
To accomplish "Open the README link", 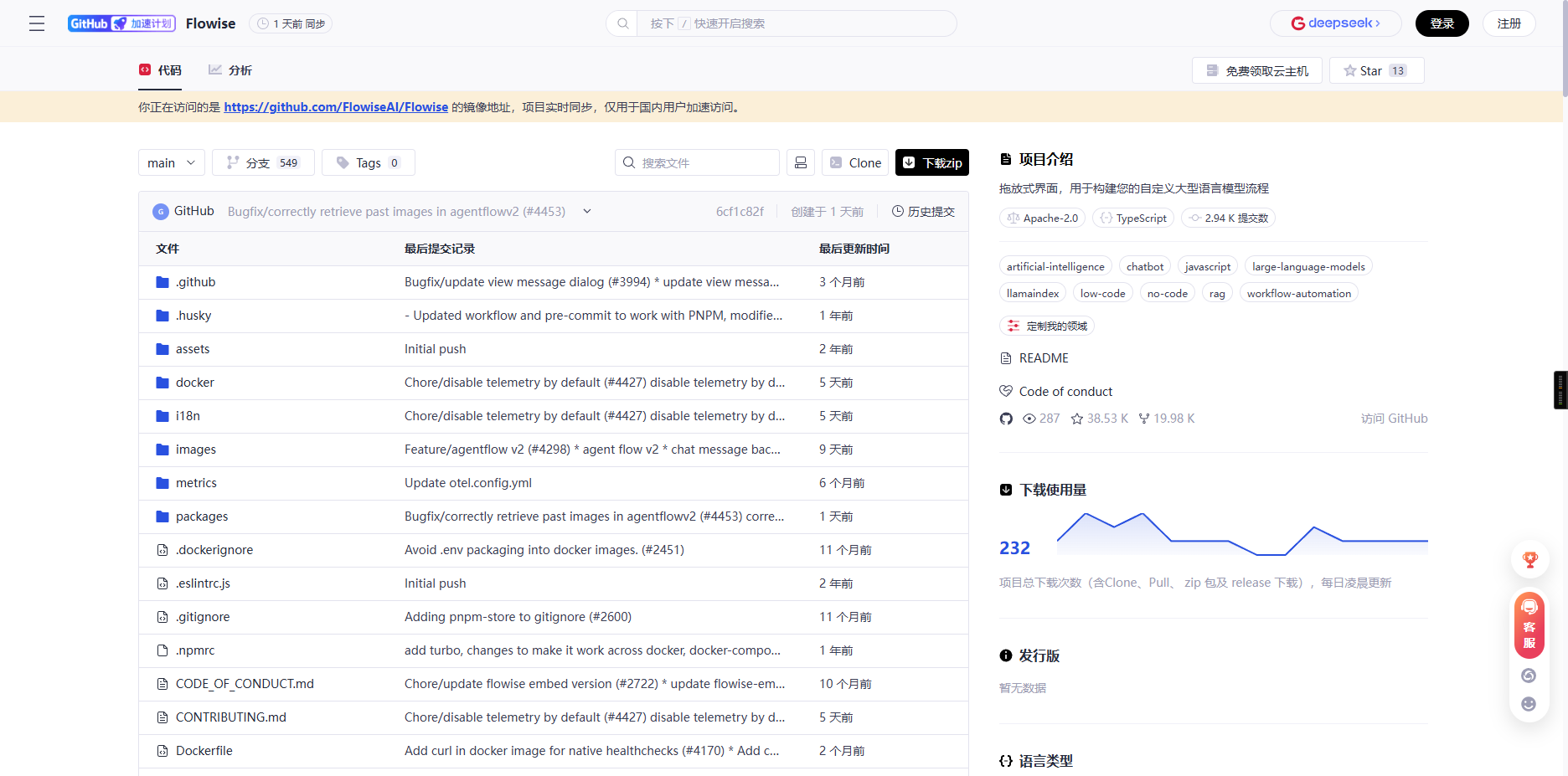I will (1044, 358).
